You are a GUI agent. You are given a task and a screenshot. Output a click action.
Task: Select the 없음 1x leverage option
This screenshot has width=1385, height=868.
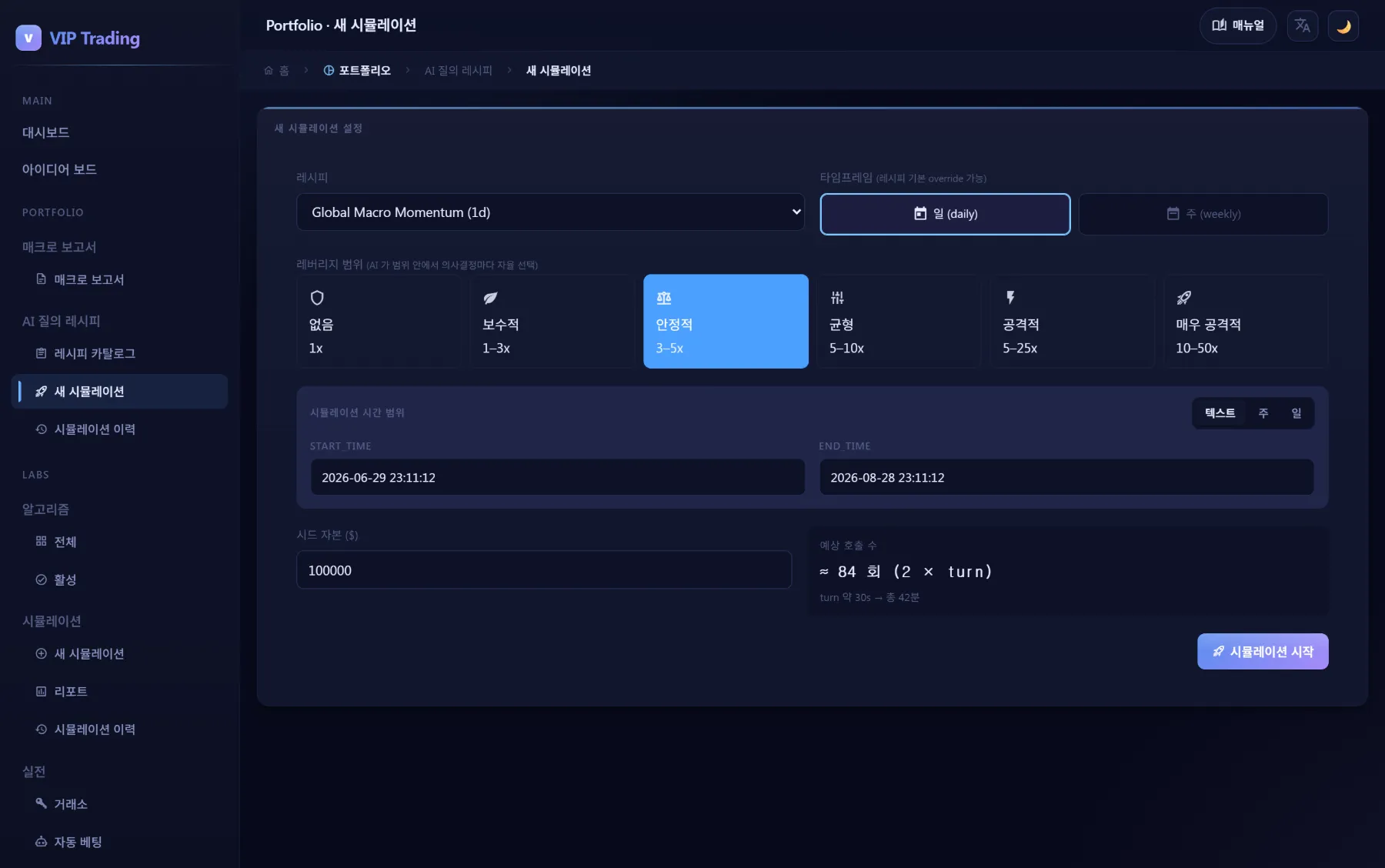tap(379, 322)
